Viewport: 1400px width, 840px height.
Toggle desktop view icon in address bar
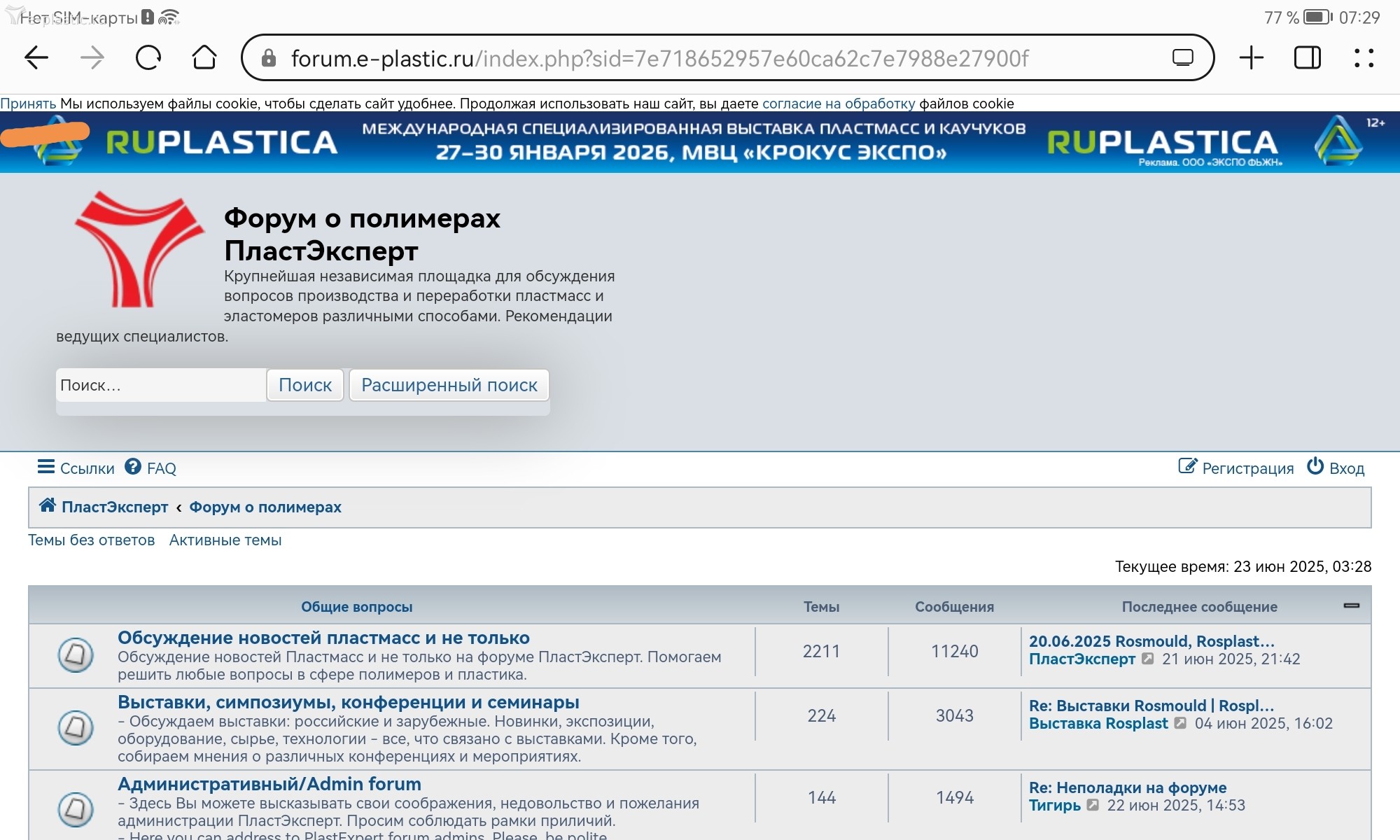point(1182,57)
